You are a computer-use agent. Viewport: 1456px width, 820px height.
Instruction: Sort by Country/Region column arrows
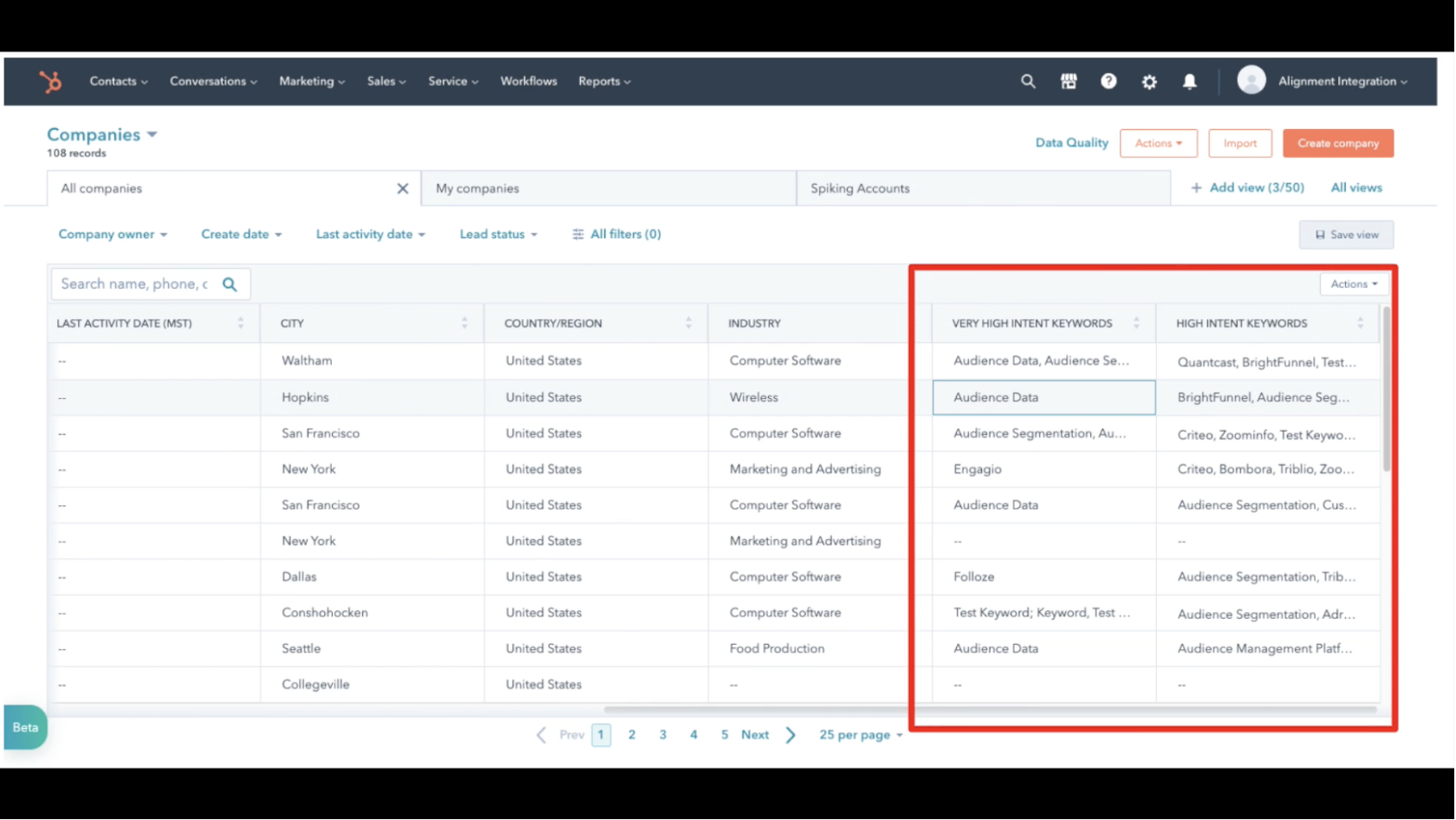[x=689, y=323]
